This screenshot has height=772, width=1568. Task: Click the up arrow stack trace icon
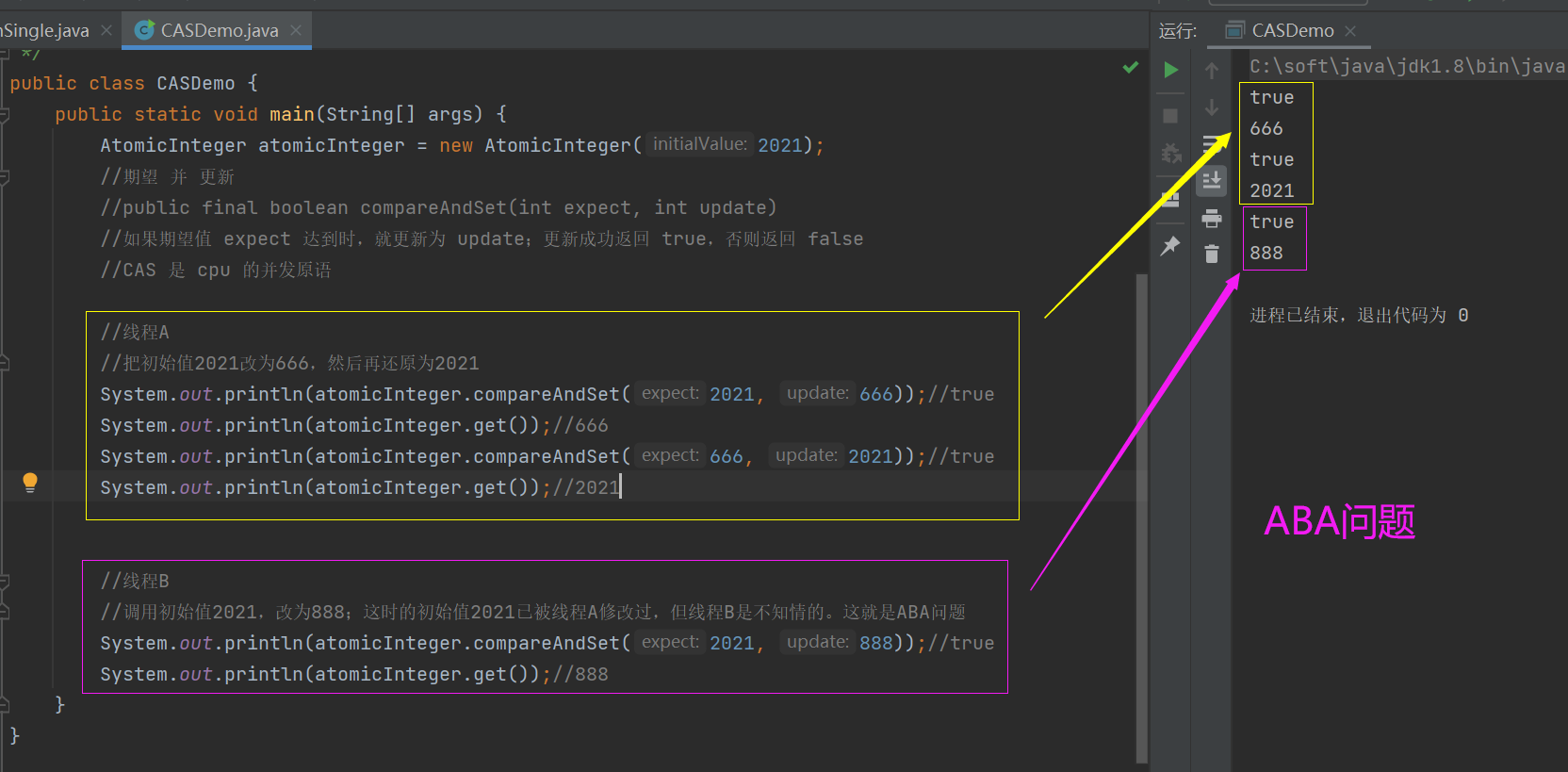[x=1212, y=71]
